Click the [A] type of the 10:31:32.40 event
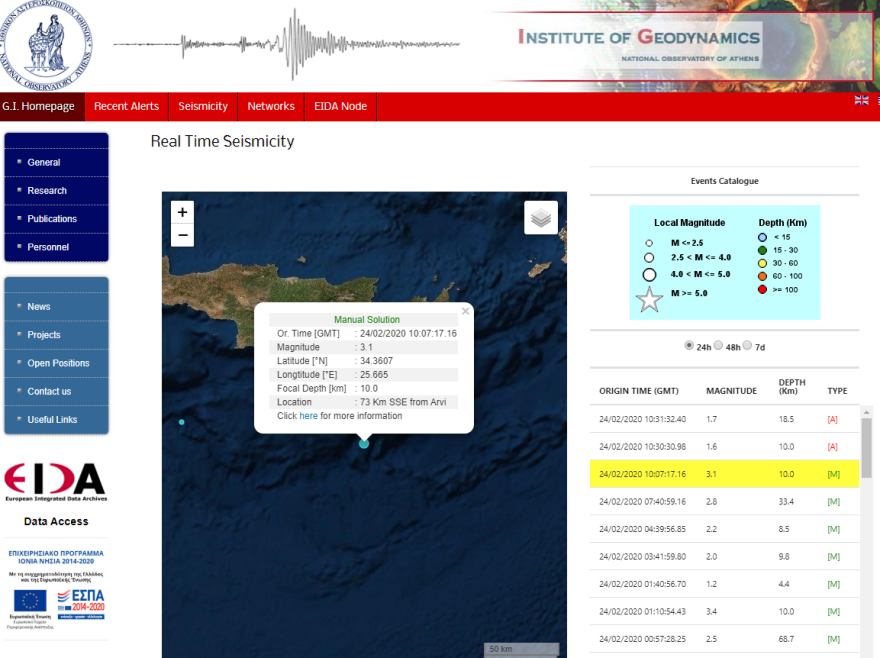The width and height of the screenshot is (880, 658). click(832, 419)
